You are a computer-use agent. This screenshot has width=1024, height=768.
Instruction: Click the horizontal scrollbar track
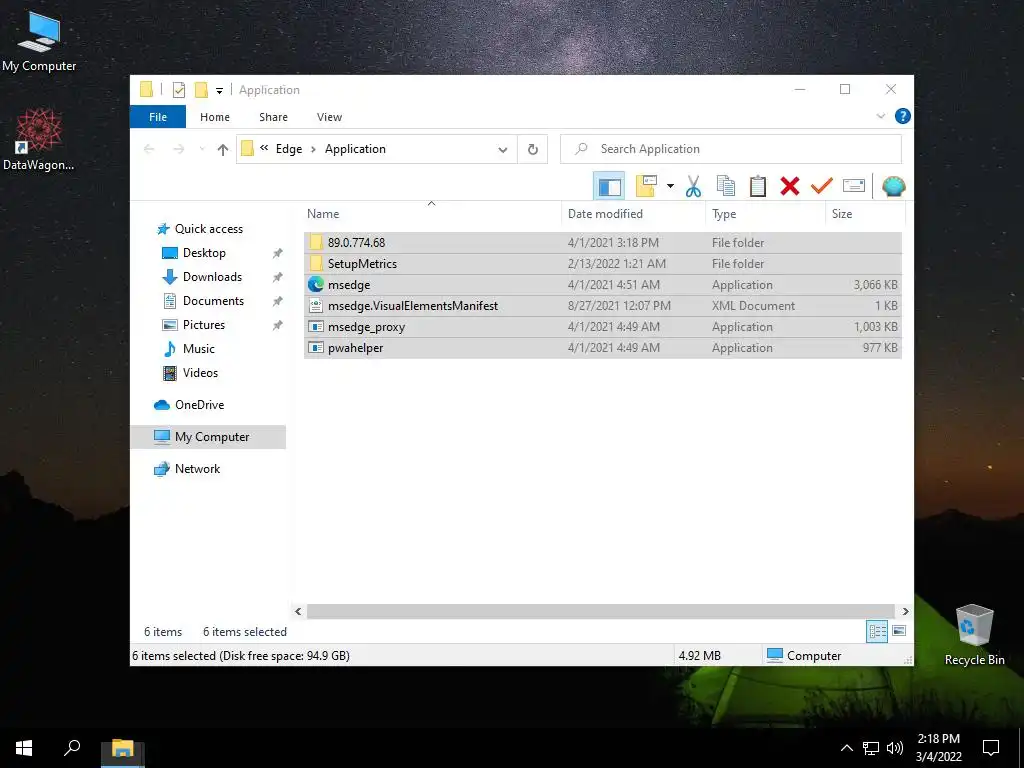pyautogui.click(x=601, y=611)
